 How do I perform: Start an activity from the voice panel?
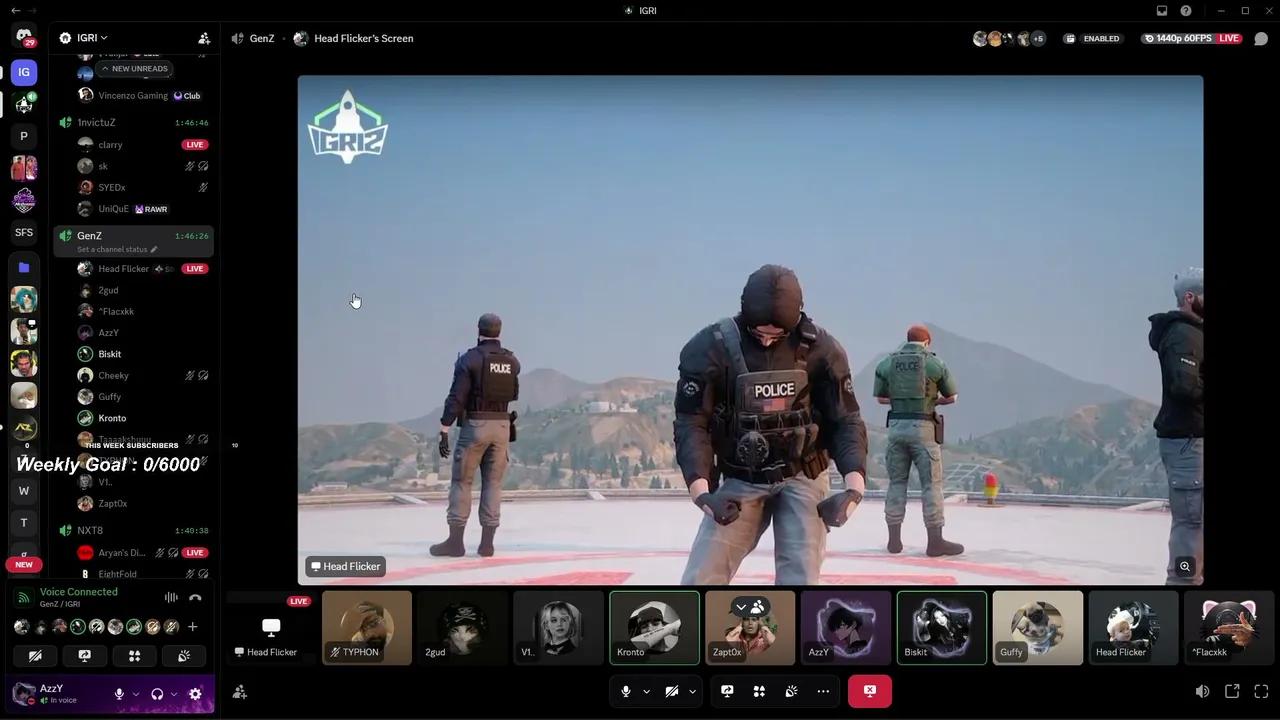(134, 656)
